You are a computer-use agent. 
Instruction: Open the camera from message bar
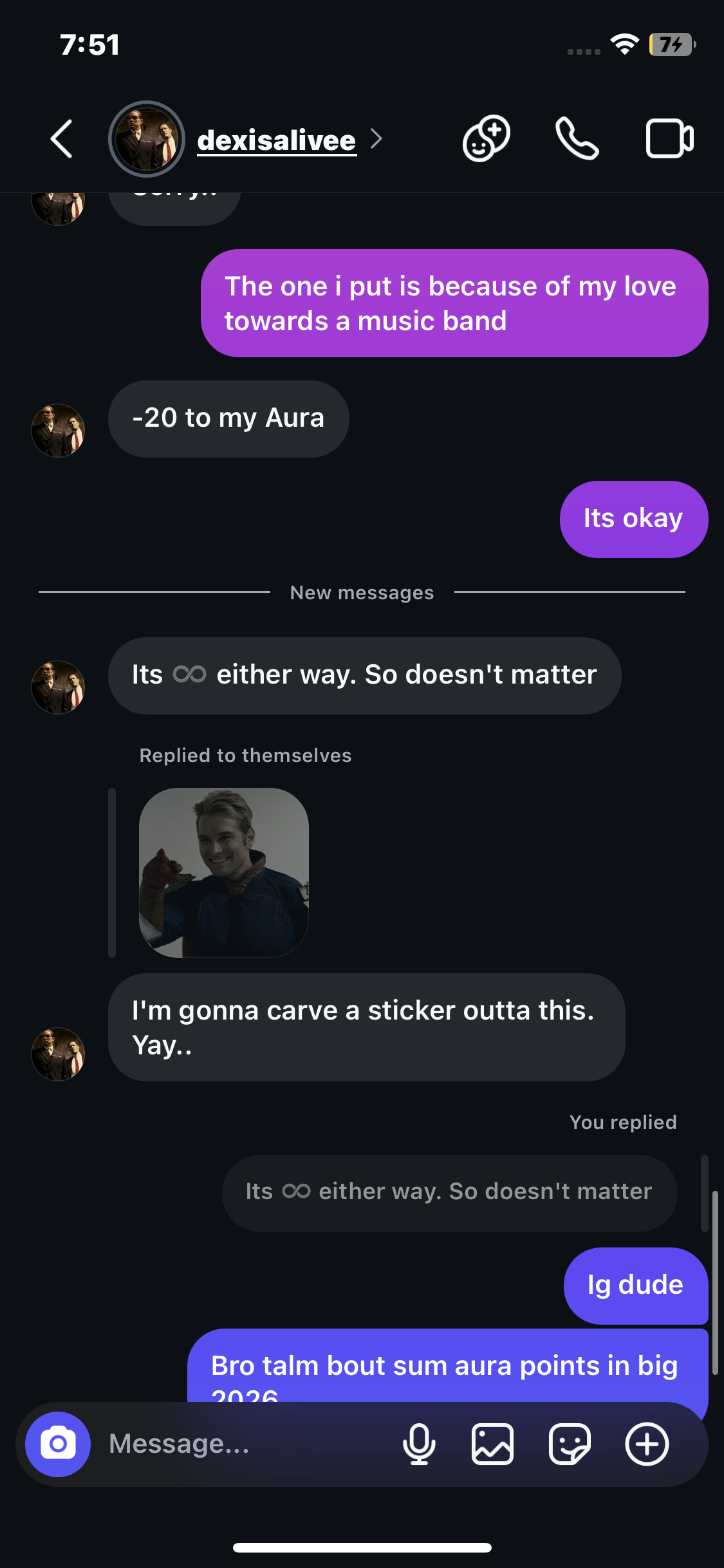tap(58, 1444)
